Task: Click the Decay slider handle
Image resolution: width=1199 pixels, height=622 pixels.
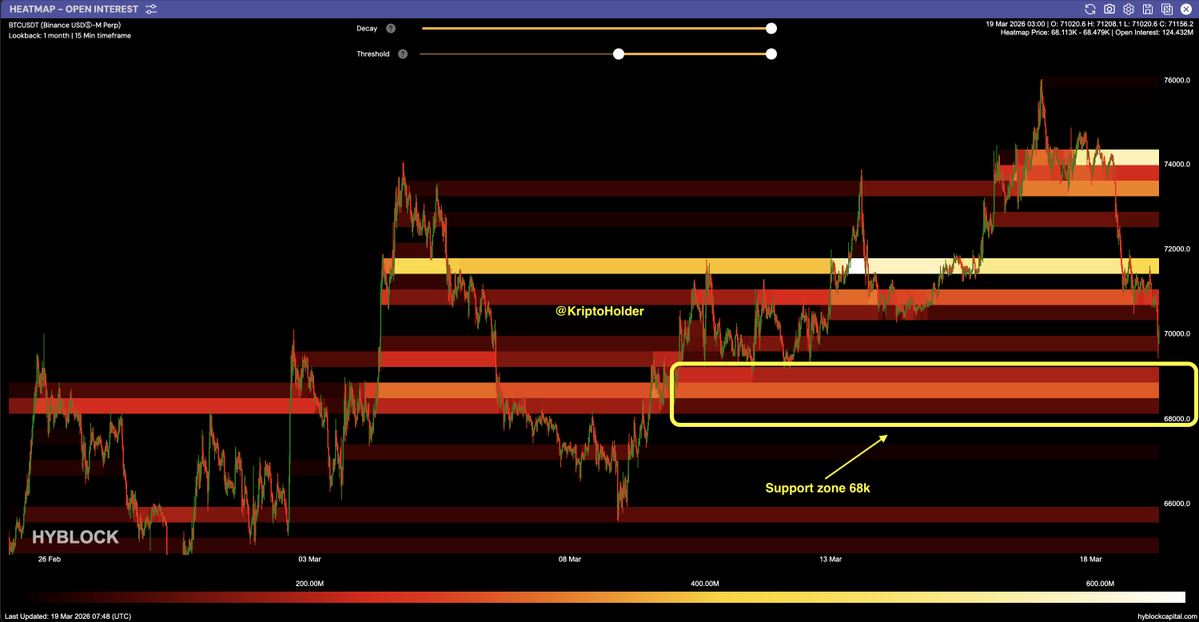Action: 772,28
